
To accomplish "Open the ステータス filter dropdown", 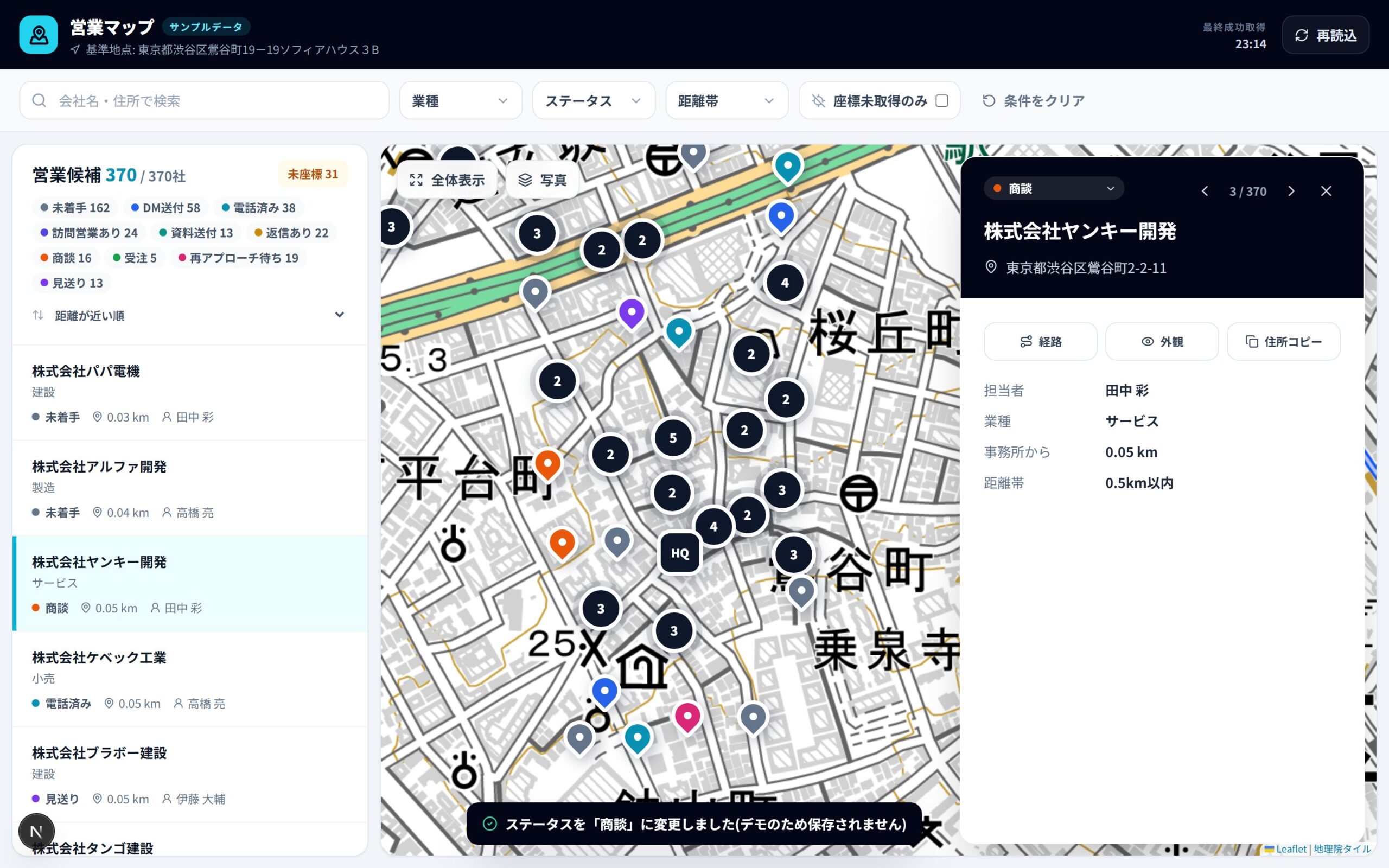I will (594, 100).
